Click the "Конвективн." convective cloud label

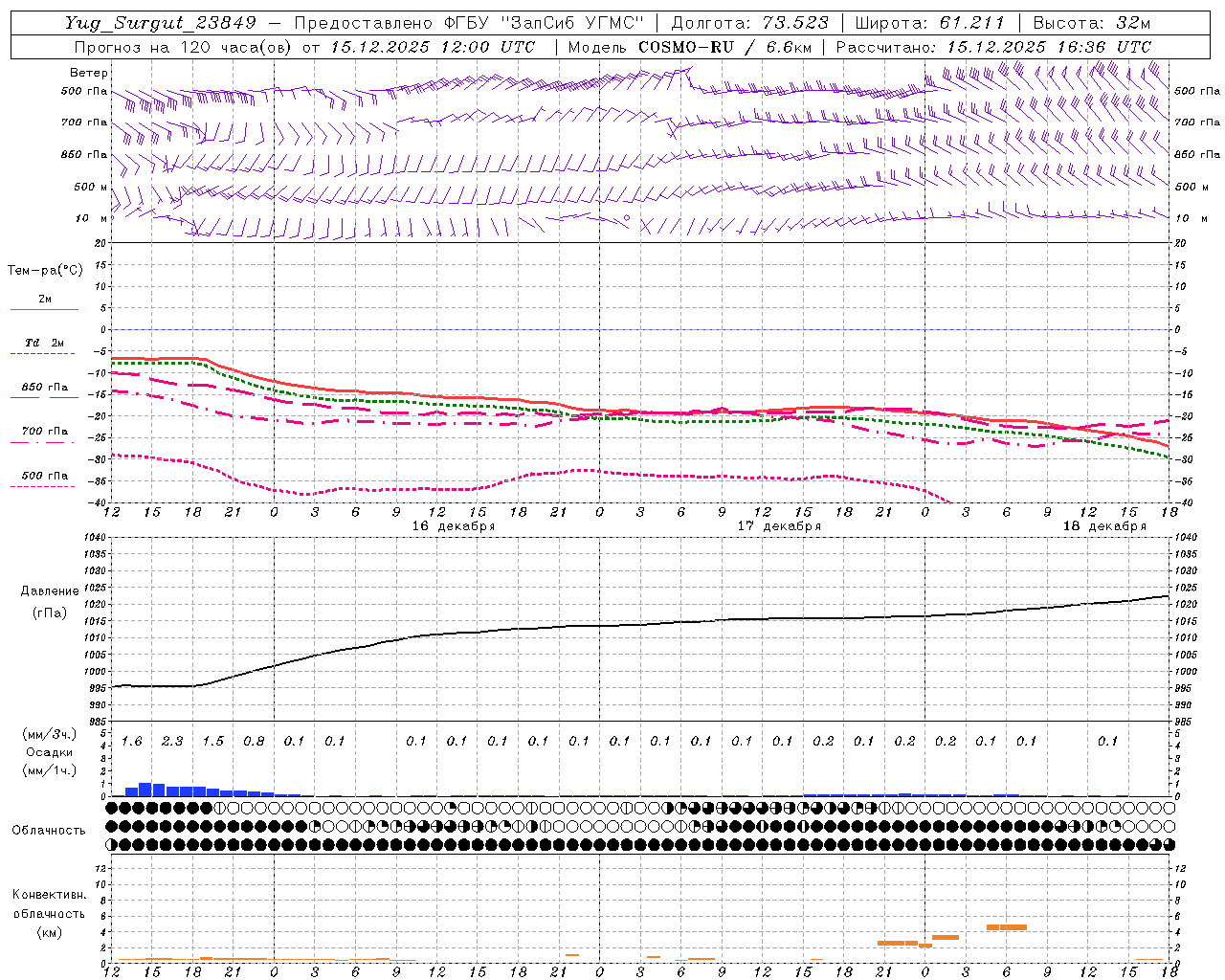tap(49, 895)
